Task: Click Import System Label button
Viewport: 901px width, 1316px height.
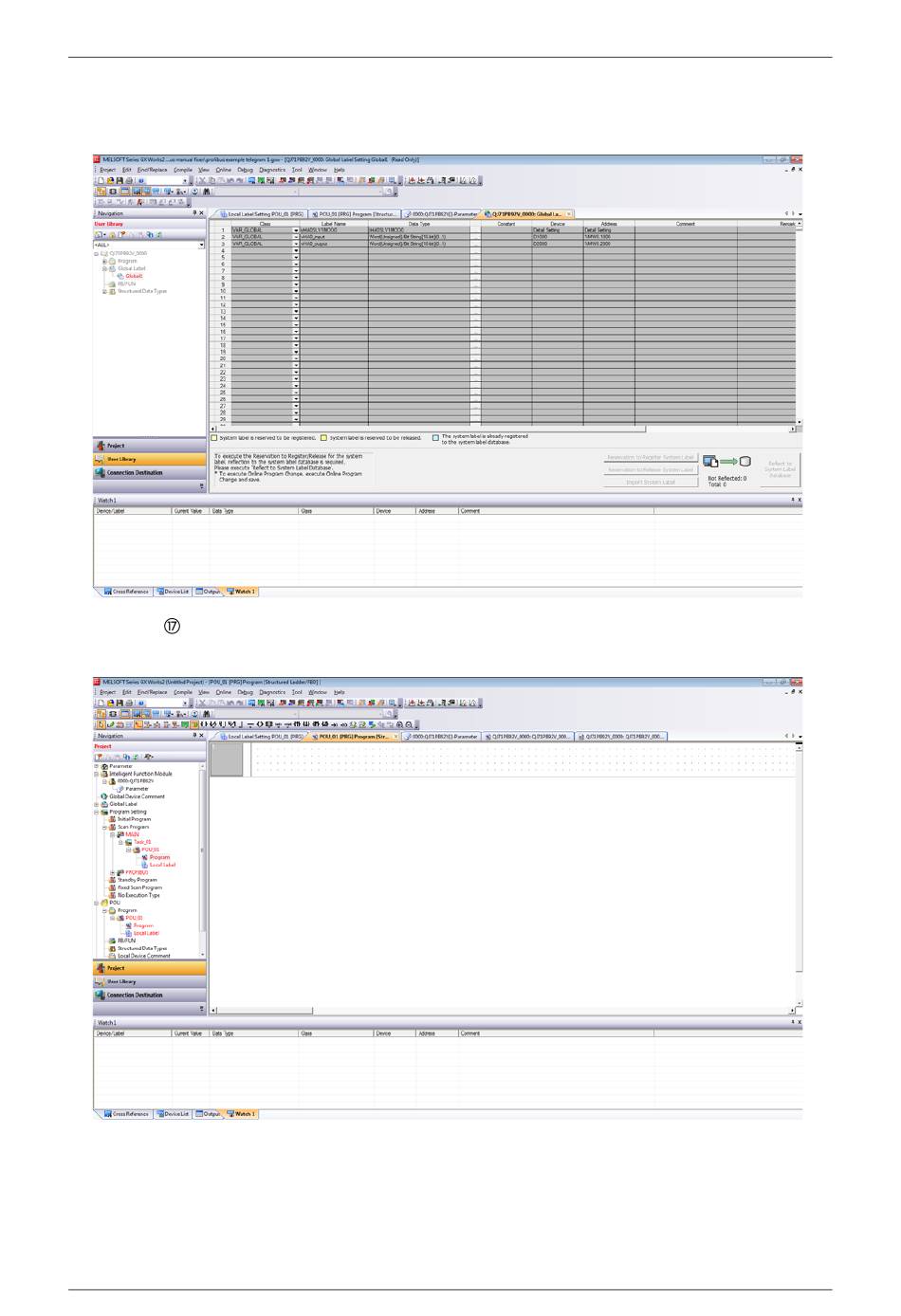Action: pos(651,482)
